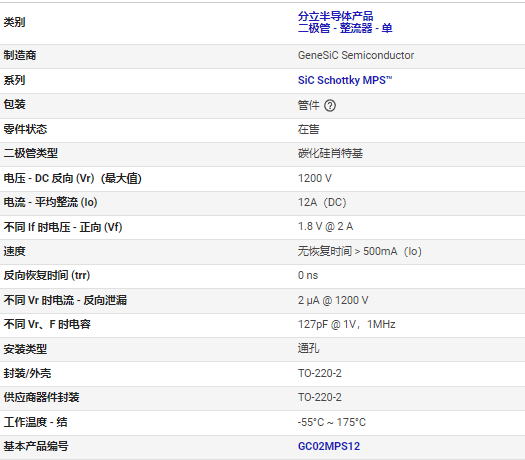Click the 2 µA @ 1200 V leakage value
This screenshot has height=460, width=525.
[x=333, y=300]
